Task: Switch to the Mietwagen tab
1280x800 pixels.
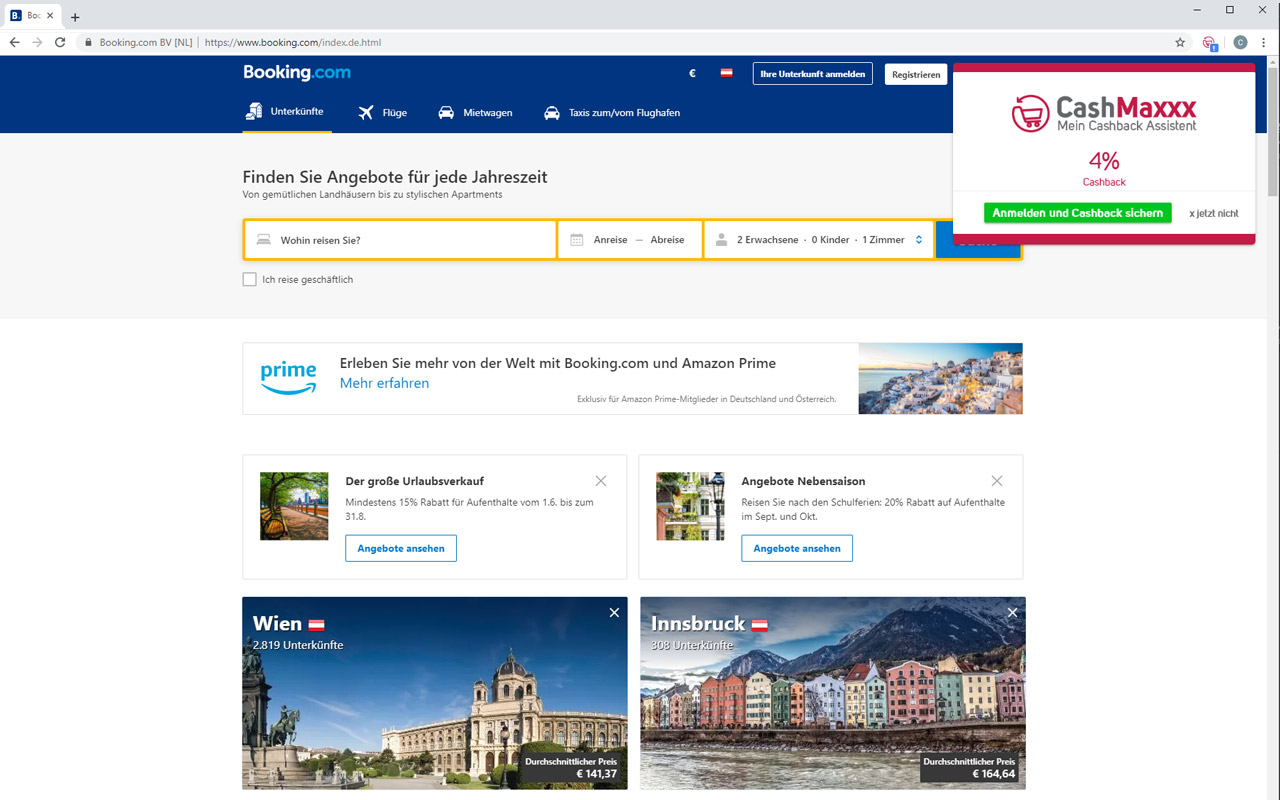Action: [475, 113]
